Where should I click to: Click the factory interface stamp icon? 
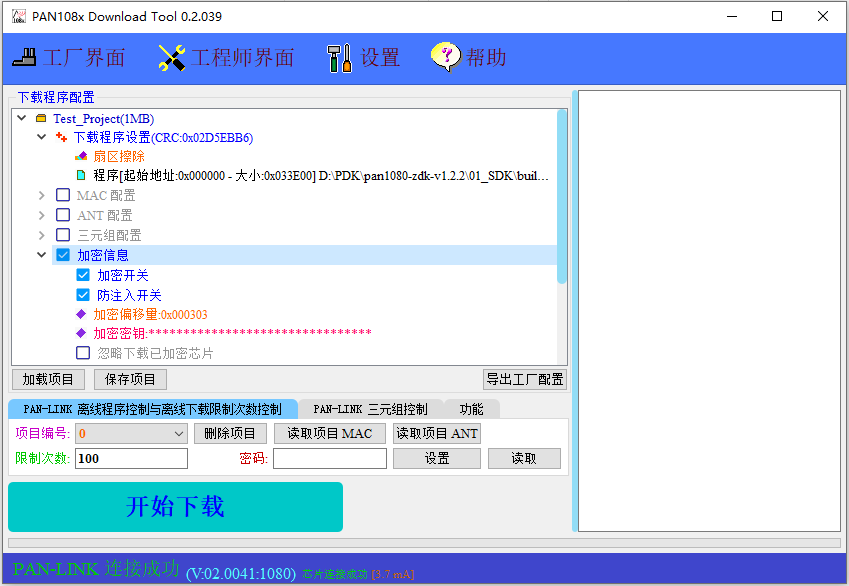[x=24, y=57]
